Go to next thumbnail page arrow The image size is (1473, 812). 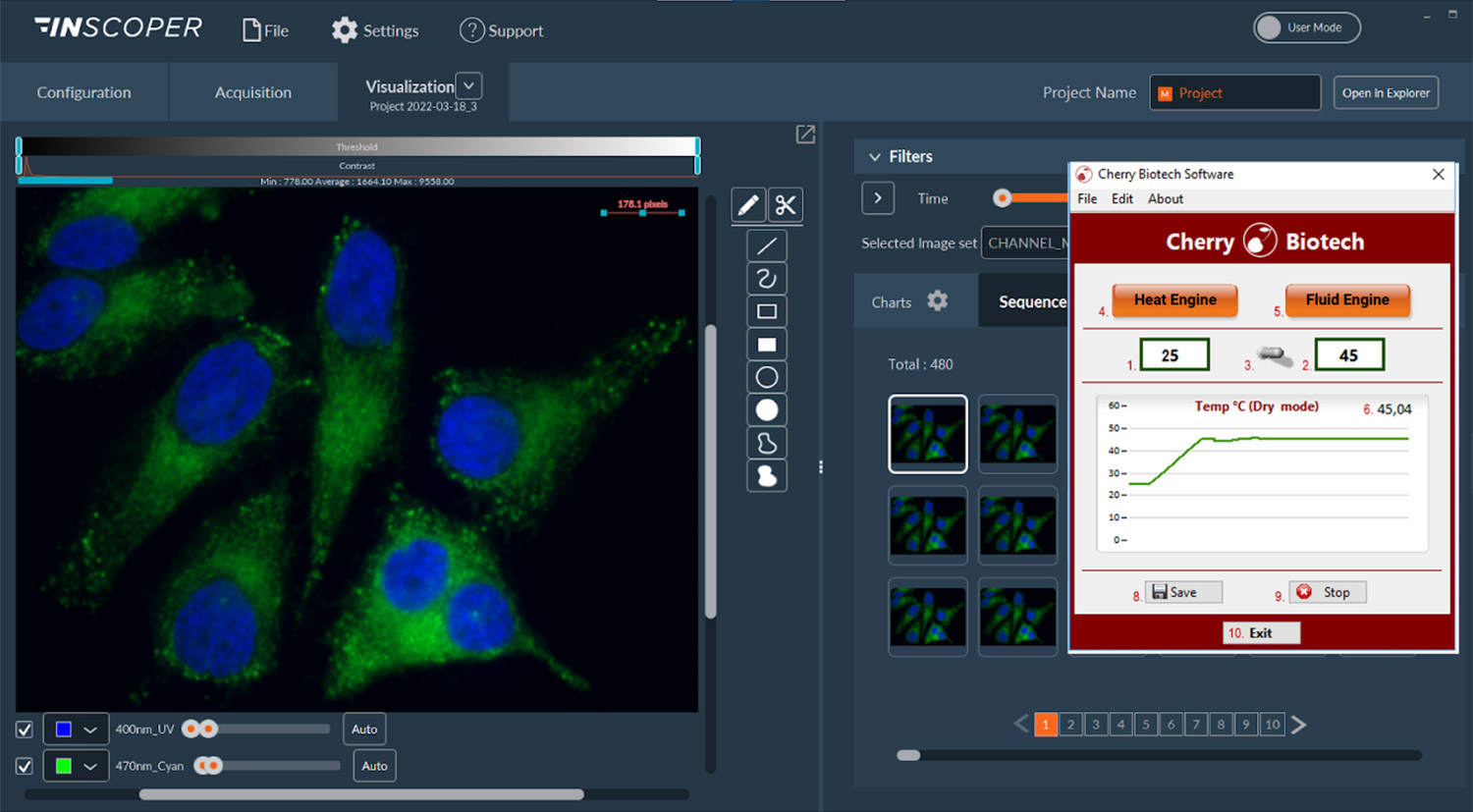(x=1298, y=725)
